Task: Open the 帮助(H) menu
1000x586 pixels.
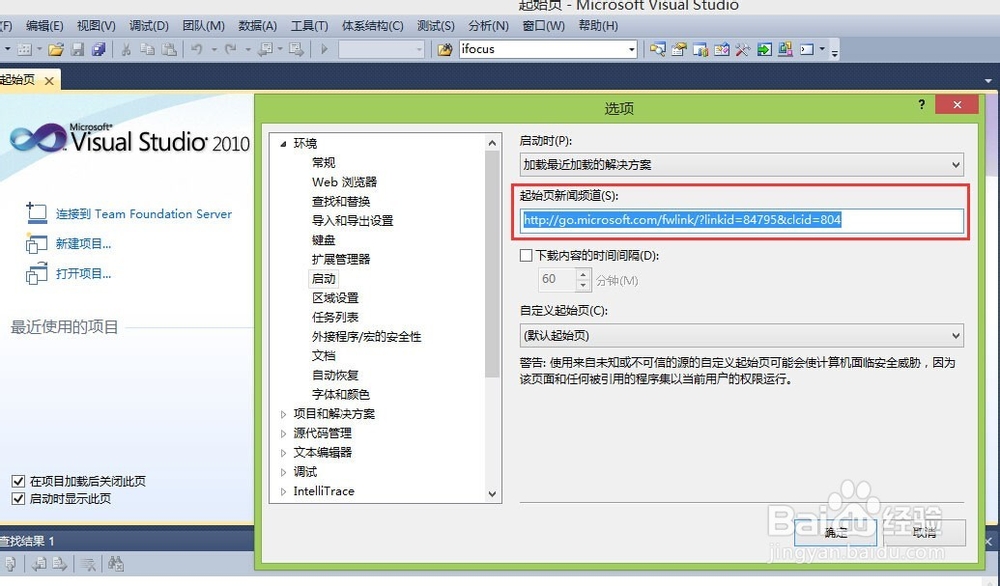Action: (598, 26)
